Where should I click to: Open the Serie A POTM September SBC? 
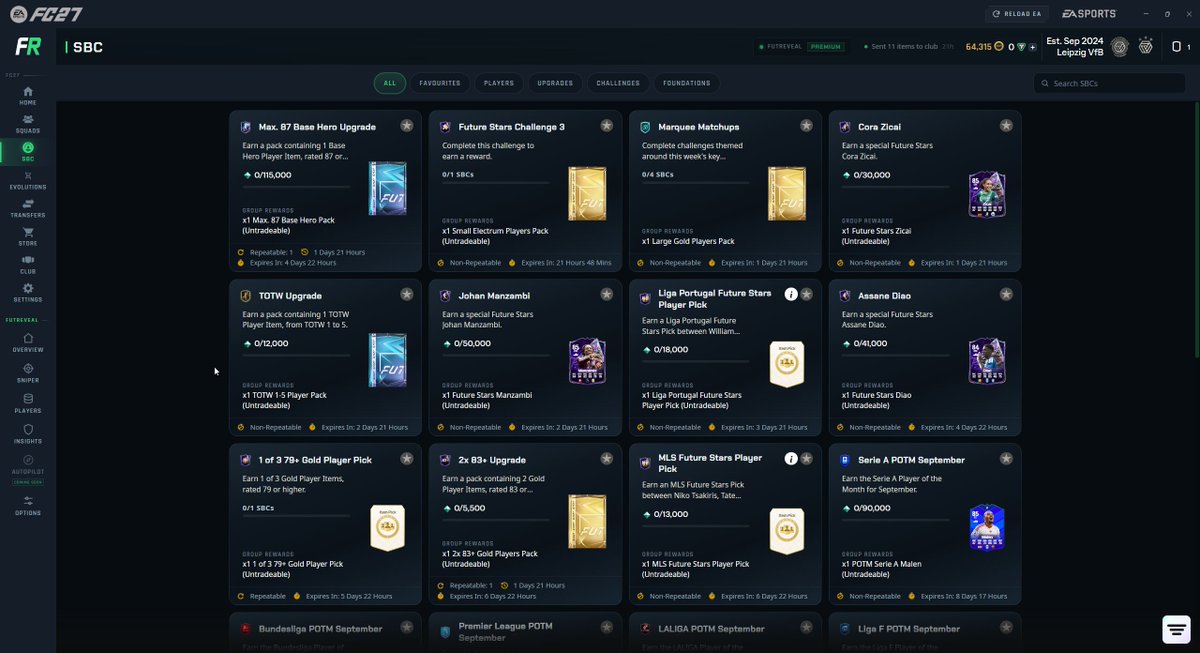coord(925,524)
